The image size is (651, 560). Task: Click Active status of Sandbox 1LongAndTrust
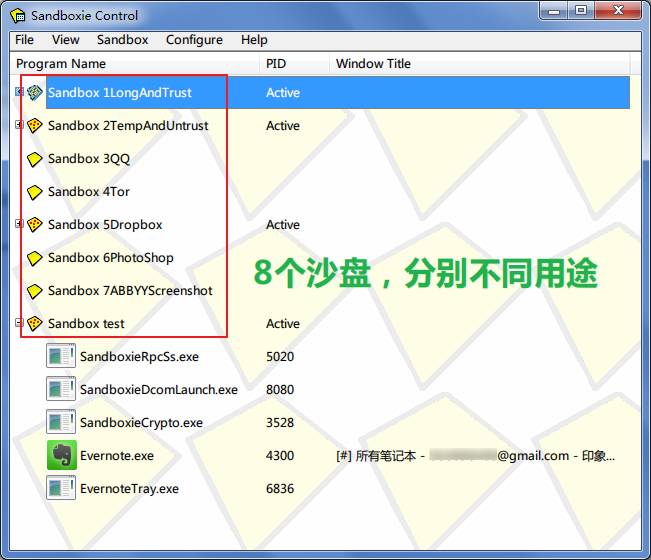point(283,93)
